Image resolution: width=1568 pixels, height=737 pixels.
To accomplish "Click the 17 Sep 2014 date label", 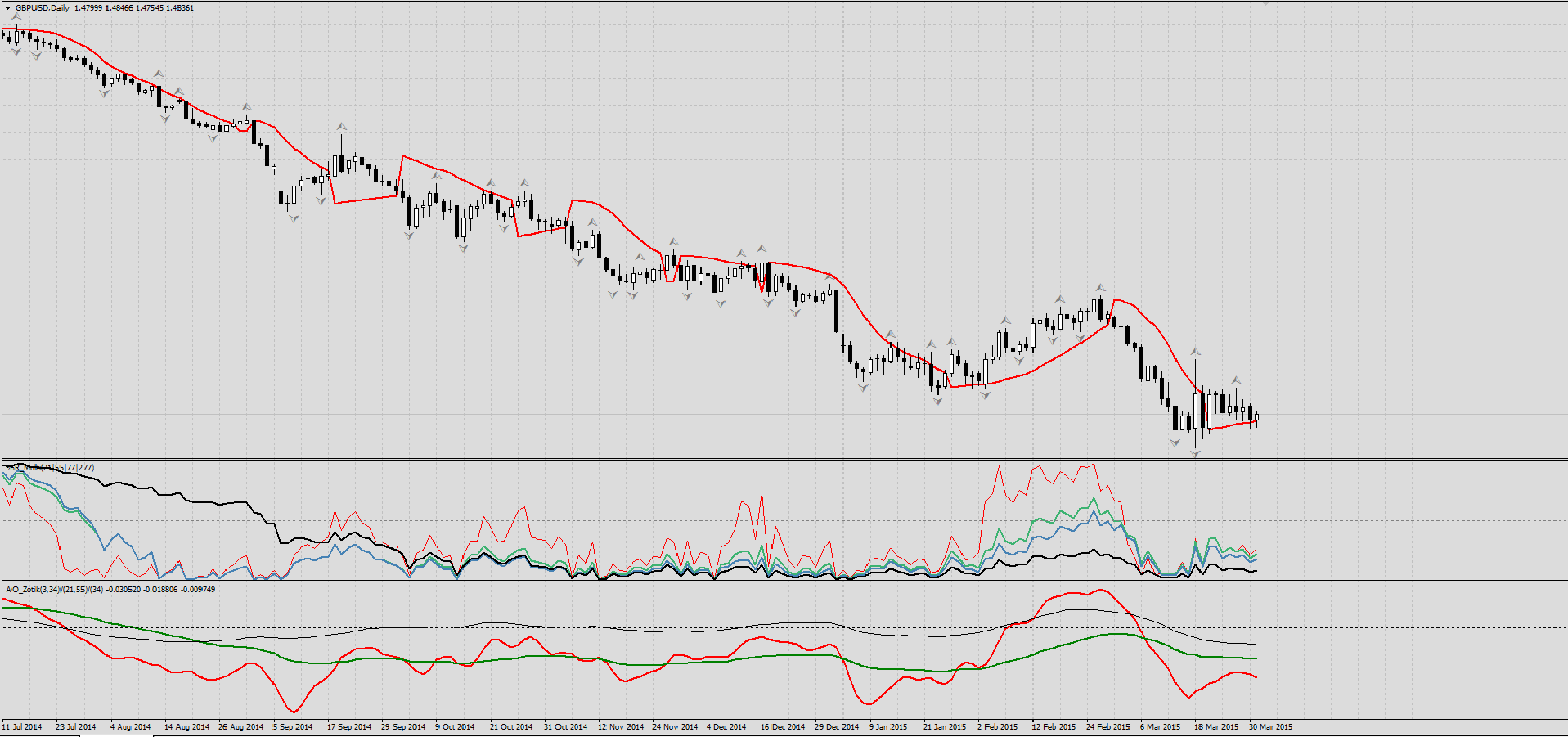I will [349, 726].
